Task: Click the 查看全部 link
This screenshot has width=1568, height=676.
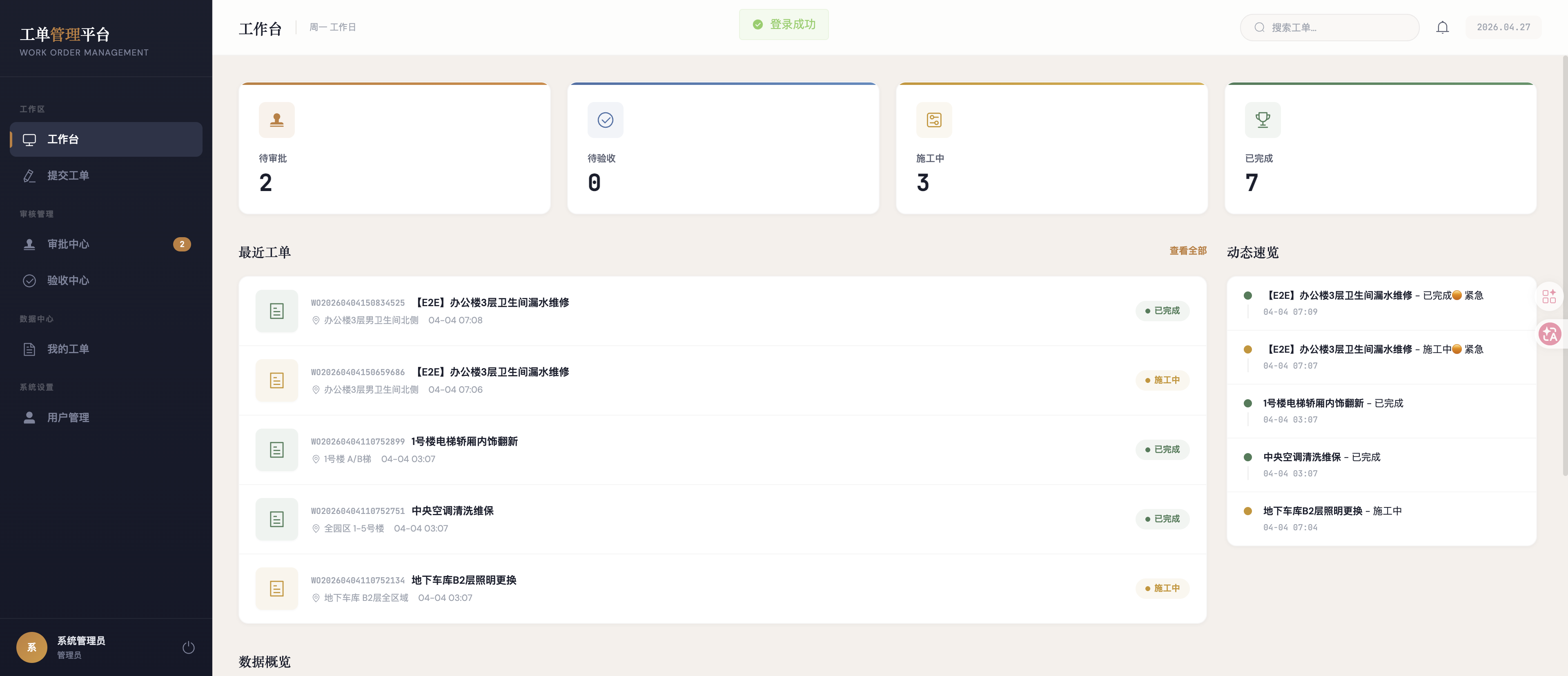Action: (1187, 251)
